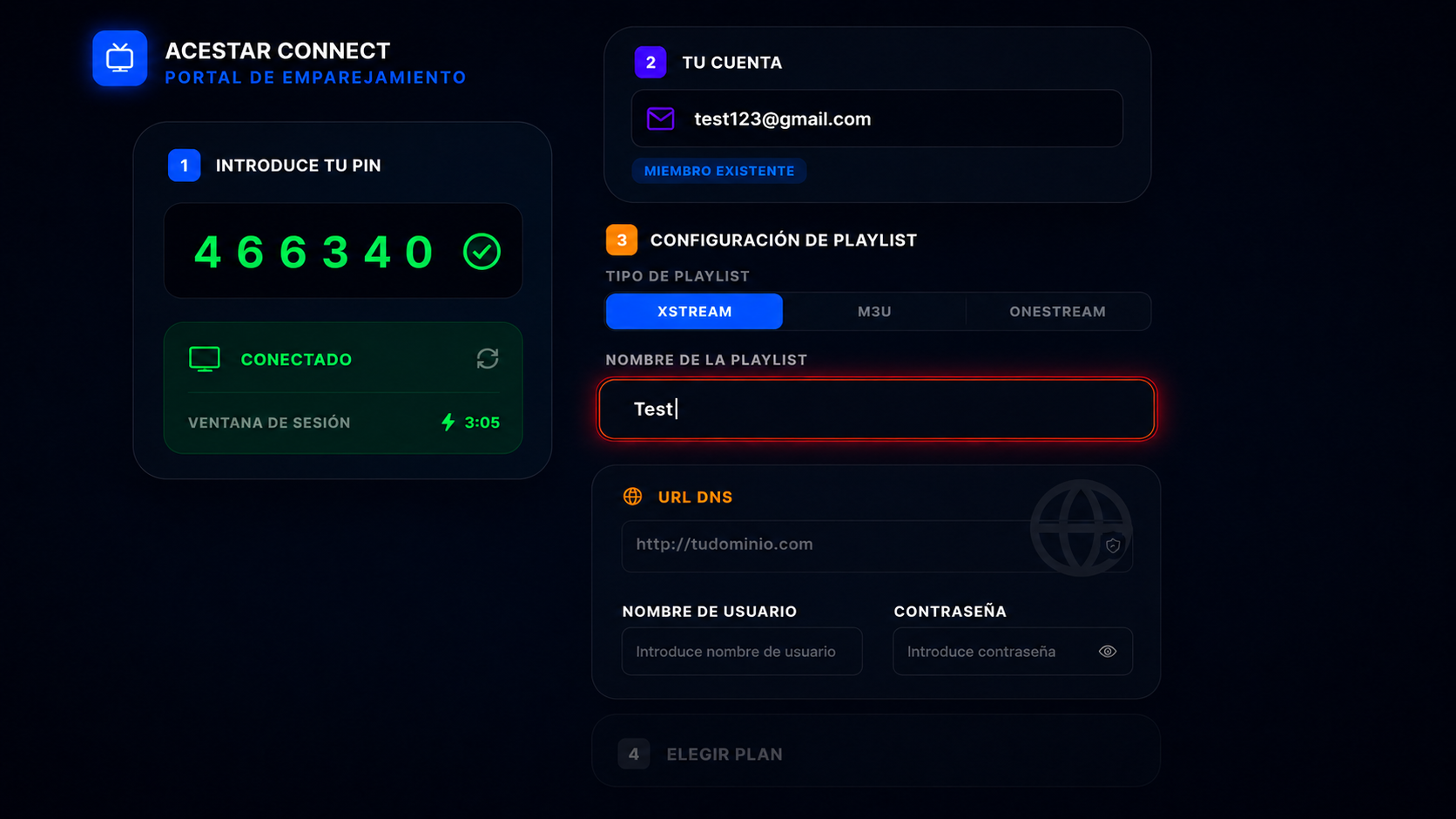Click the Contraseña input field
Viewport: 1456px width, 819px height.
coord(1013,652)
